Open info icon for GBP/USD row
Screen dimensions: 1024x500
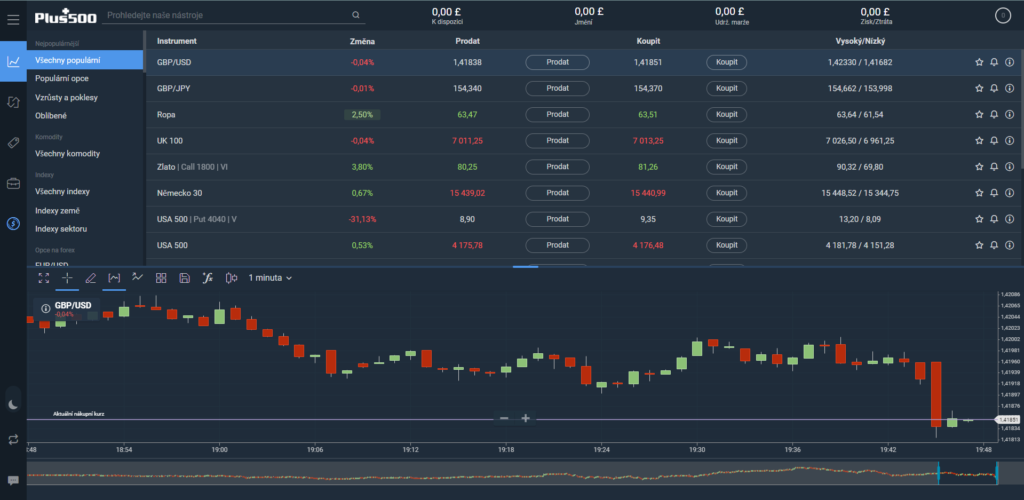click(x=1009, y=62)
